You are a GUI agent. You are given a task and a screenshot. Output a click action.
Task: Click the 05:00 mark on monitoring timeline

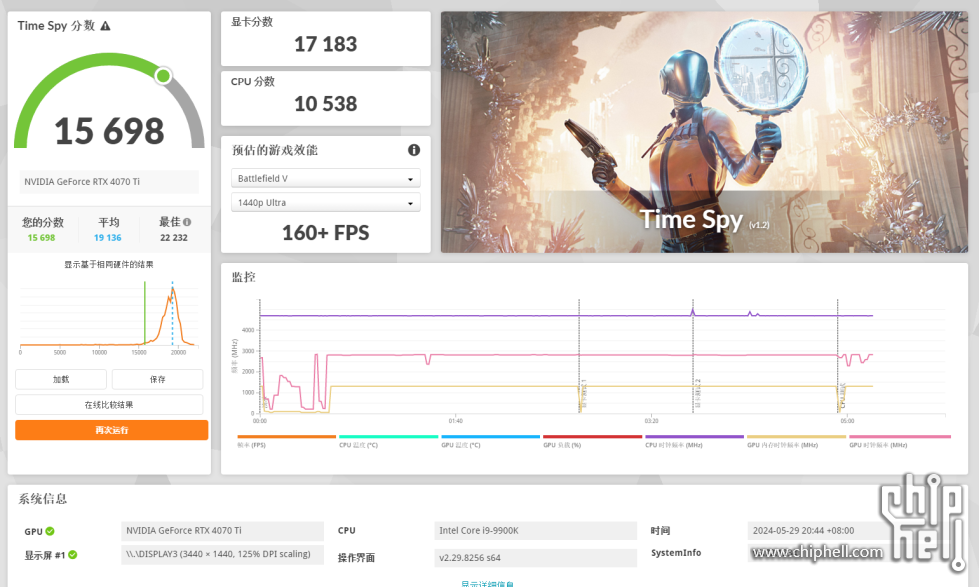coord(847,421)
